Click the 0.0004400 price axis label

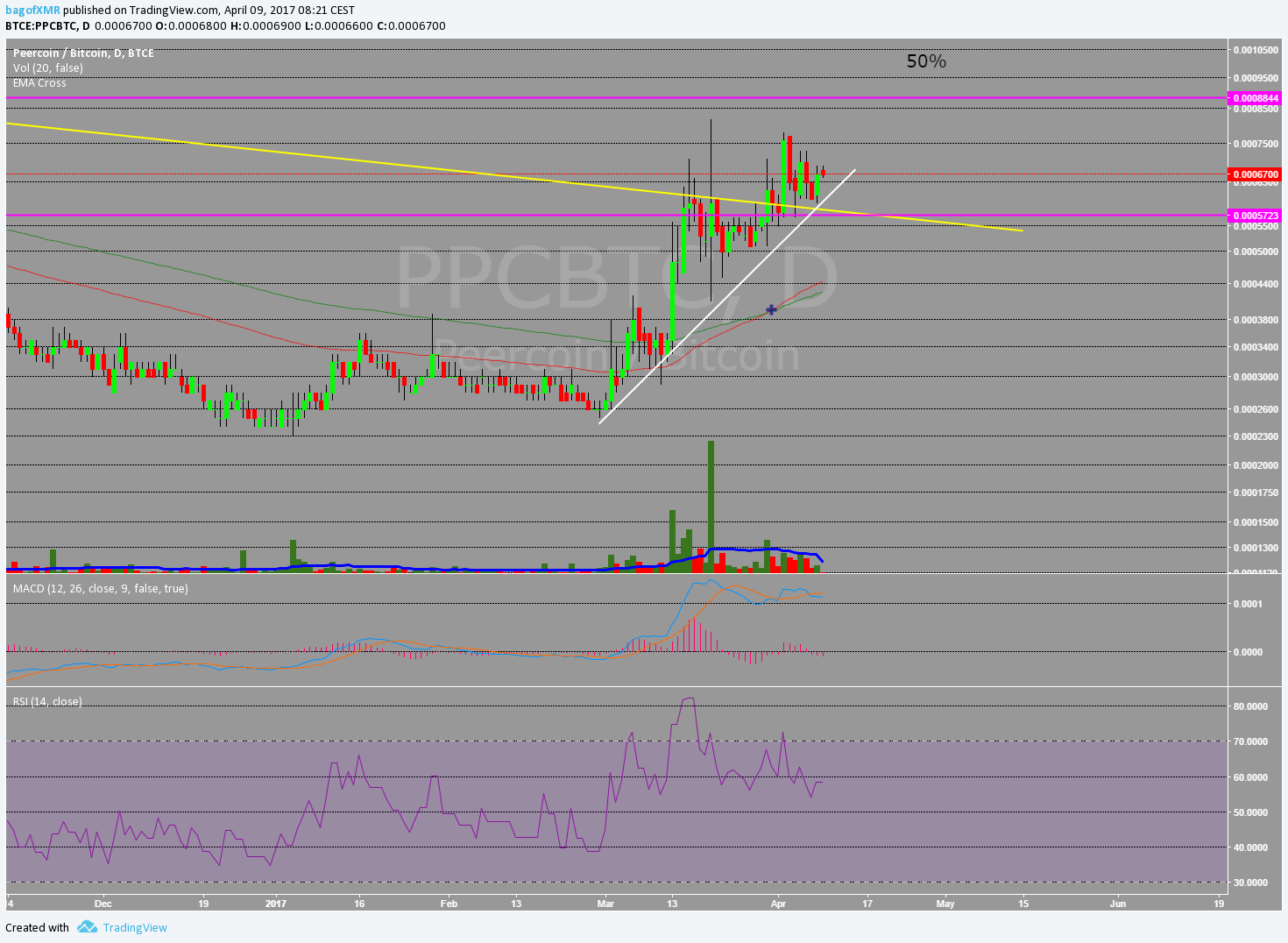click(x=1256, y=284)
